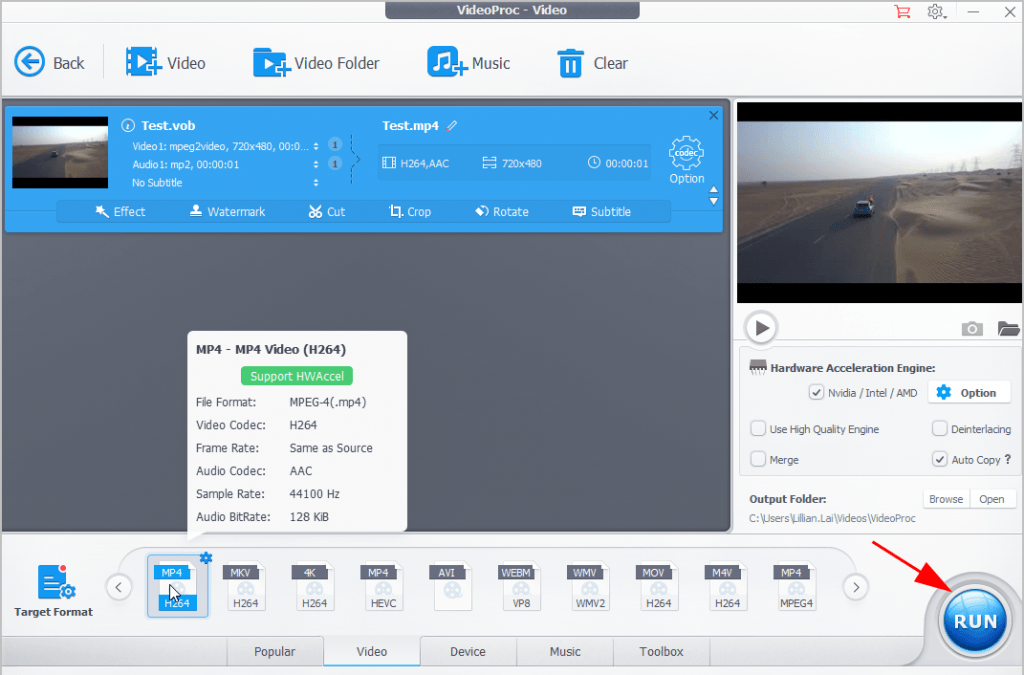Move Test.vob item up in list
1024x675 pixels.
point(714,190)
